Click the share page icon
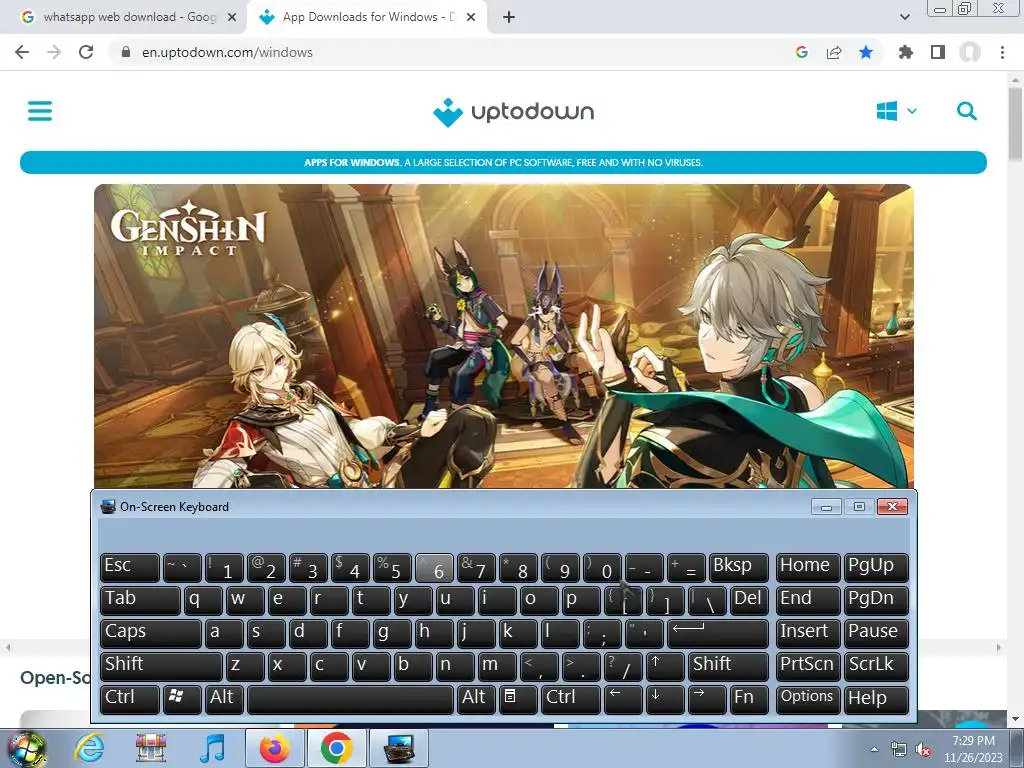The width and height of the screenshot is (1024, 768). tap(834, 52)
